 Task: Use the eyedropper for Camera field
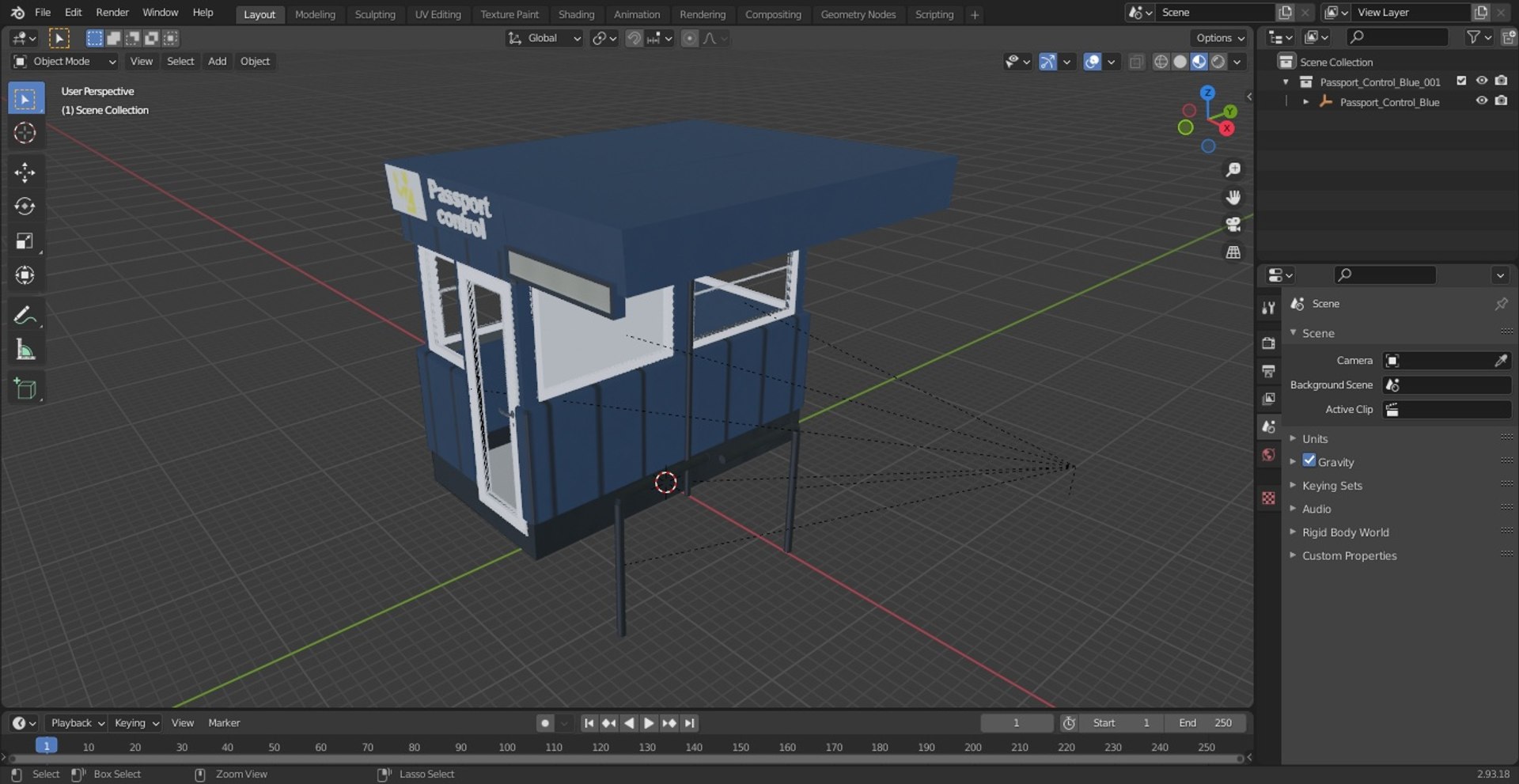[x=1501, y=361]
